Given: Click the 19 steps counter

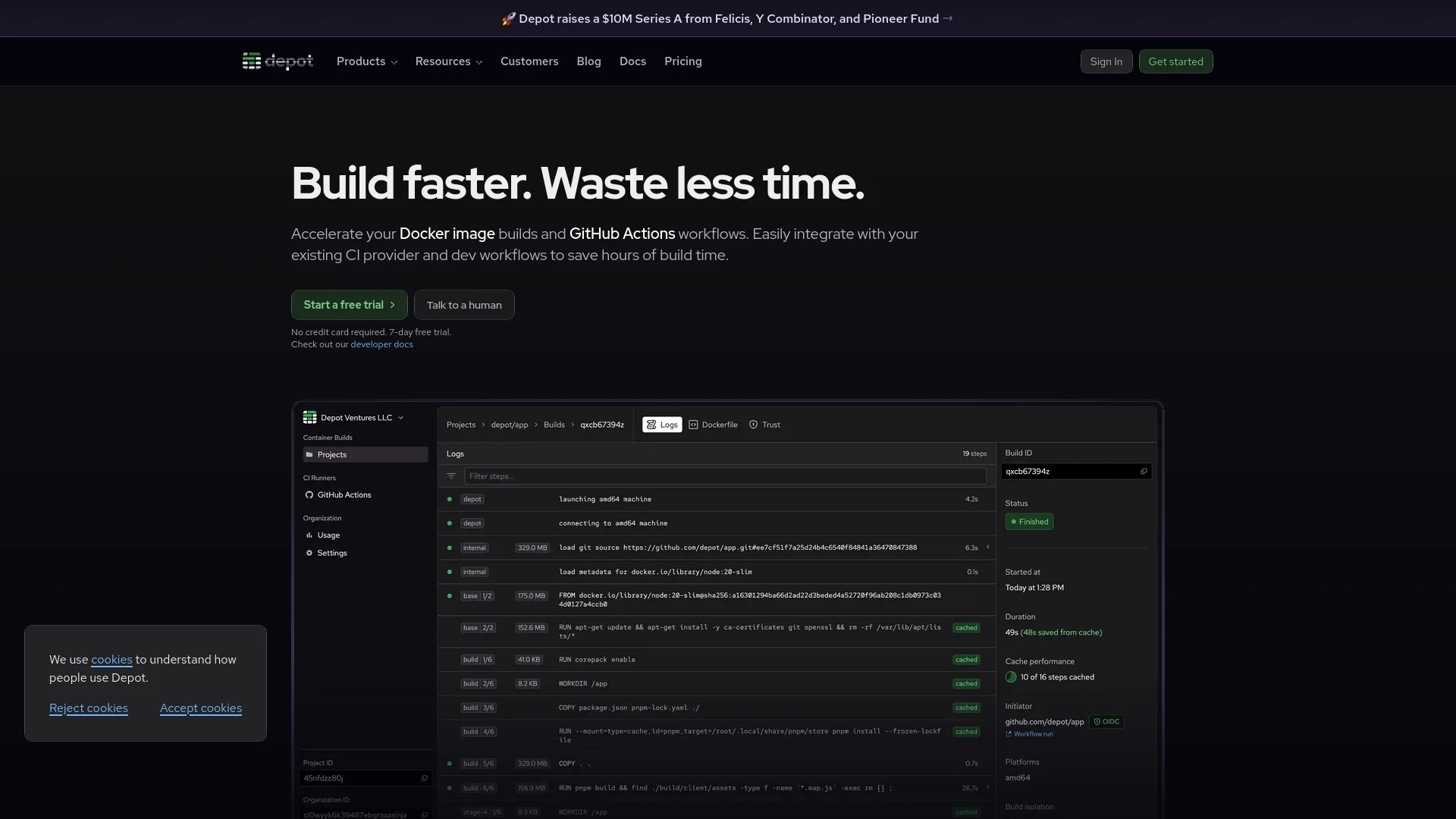Looking at the screenshot, I should click(x=974, y=453).
